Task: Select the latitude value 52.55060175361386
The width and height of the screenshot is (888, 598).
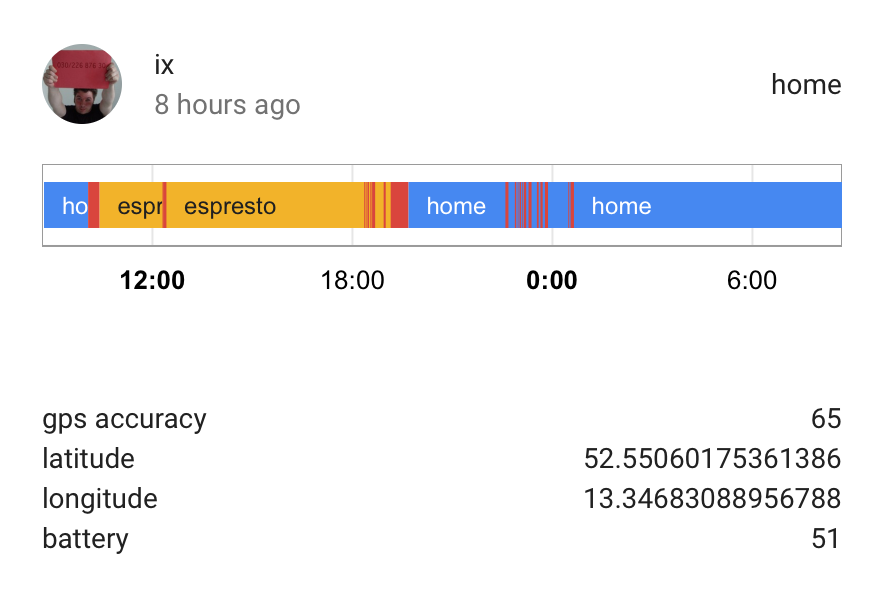Action: pos(712,459)
